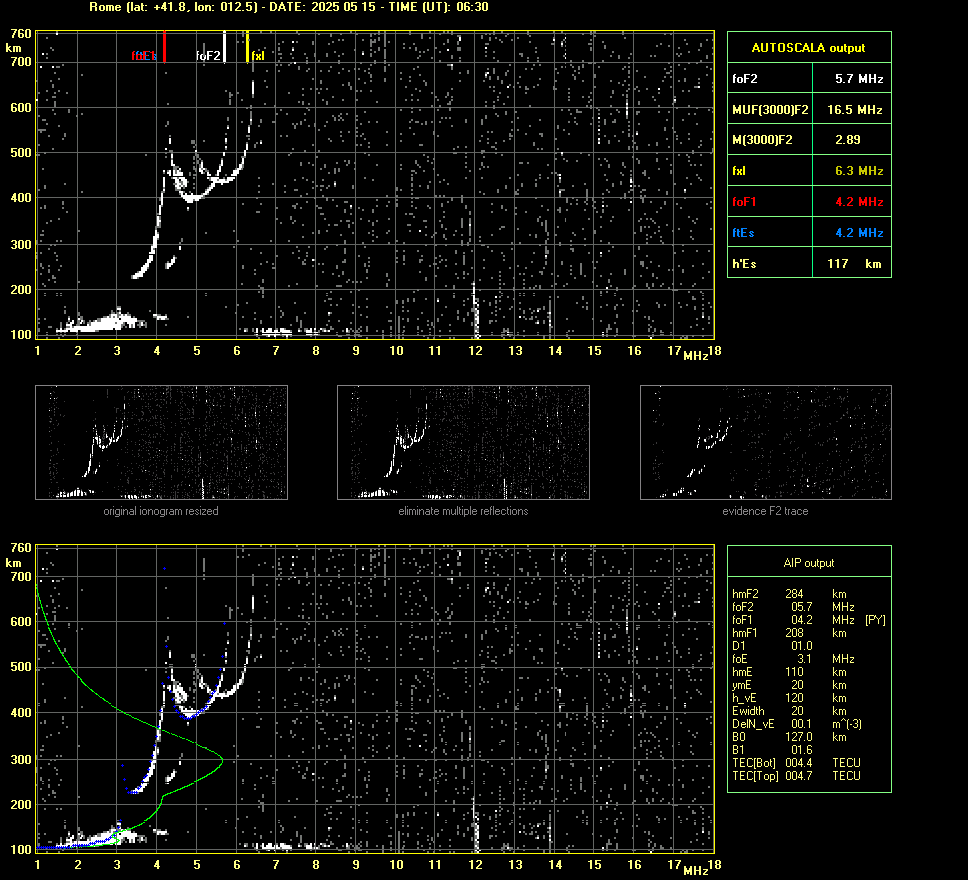This screenshot has width=968, height=880.
Task: Click the red 'foF1' label in AUTOSCALA table
Action: tap(744, 201)
